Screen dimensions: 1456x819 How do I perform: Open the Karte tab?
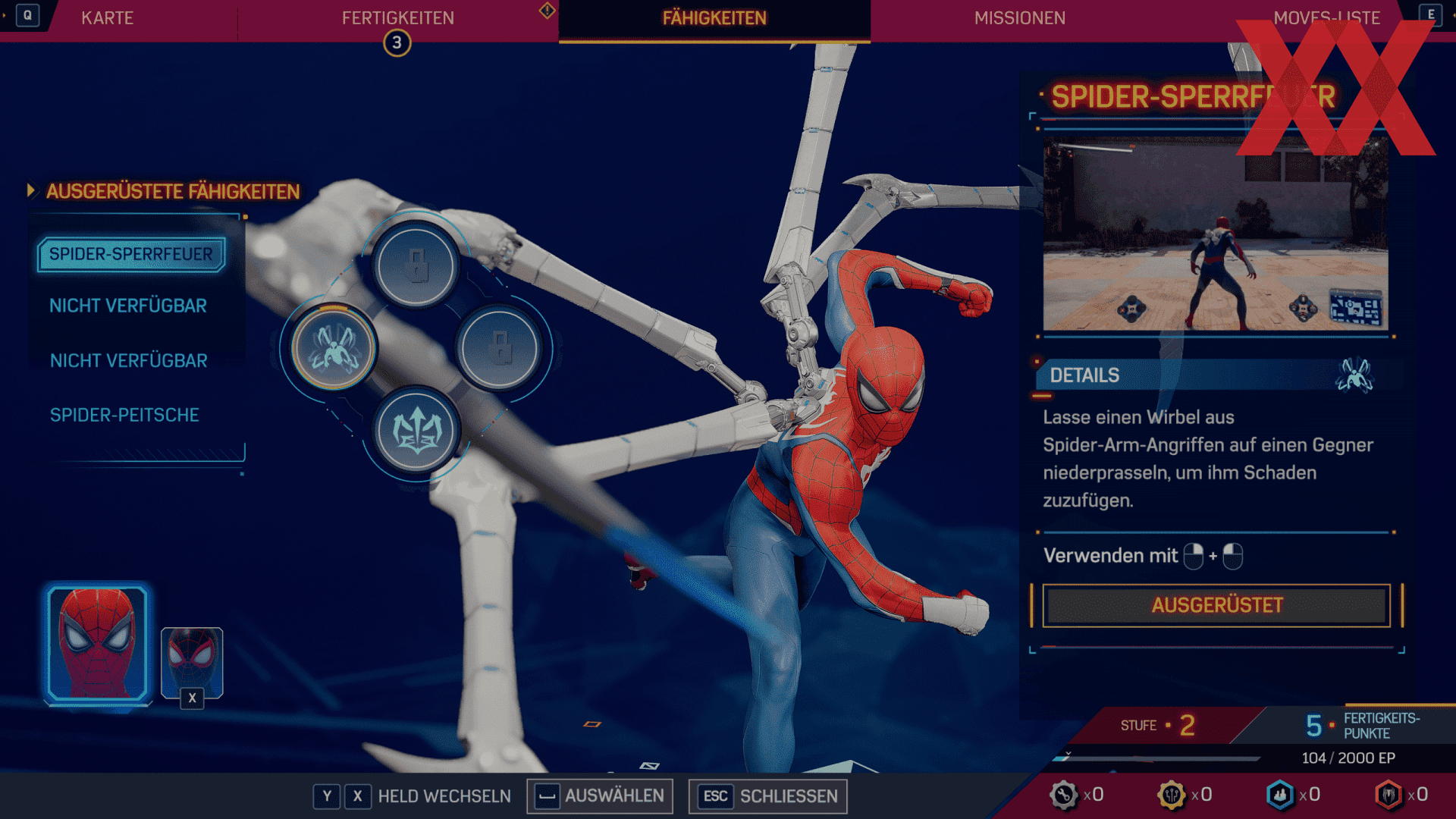107,17
